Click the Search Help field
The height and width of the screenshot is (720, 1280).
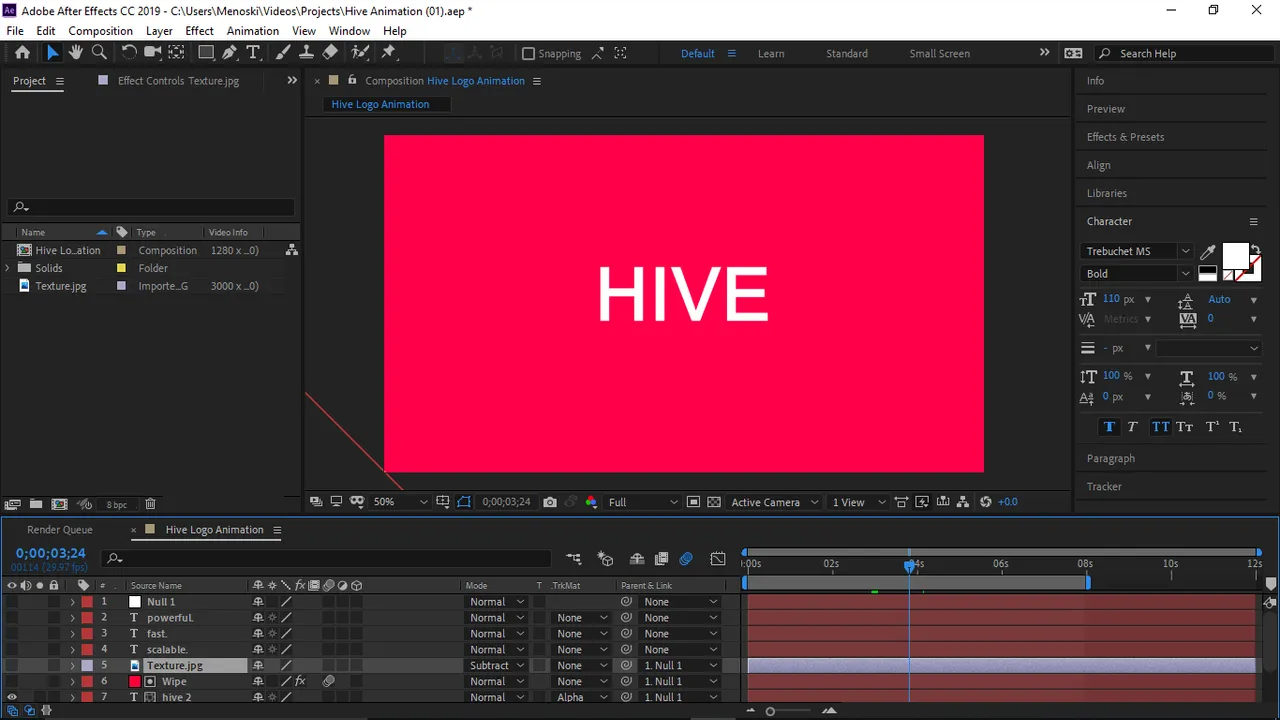click(1183, 53)
